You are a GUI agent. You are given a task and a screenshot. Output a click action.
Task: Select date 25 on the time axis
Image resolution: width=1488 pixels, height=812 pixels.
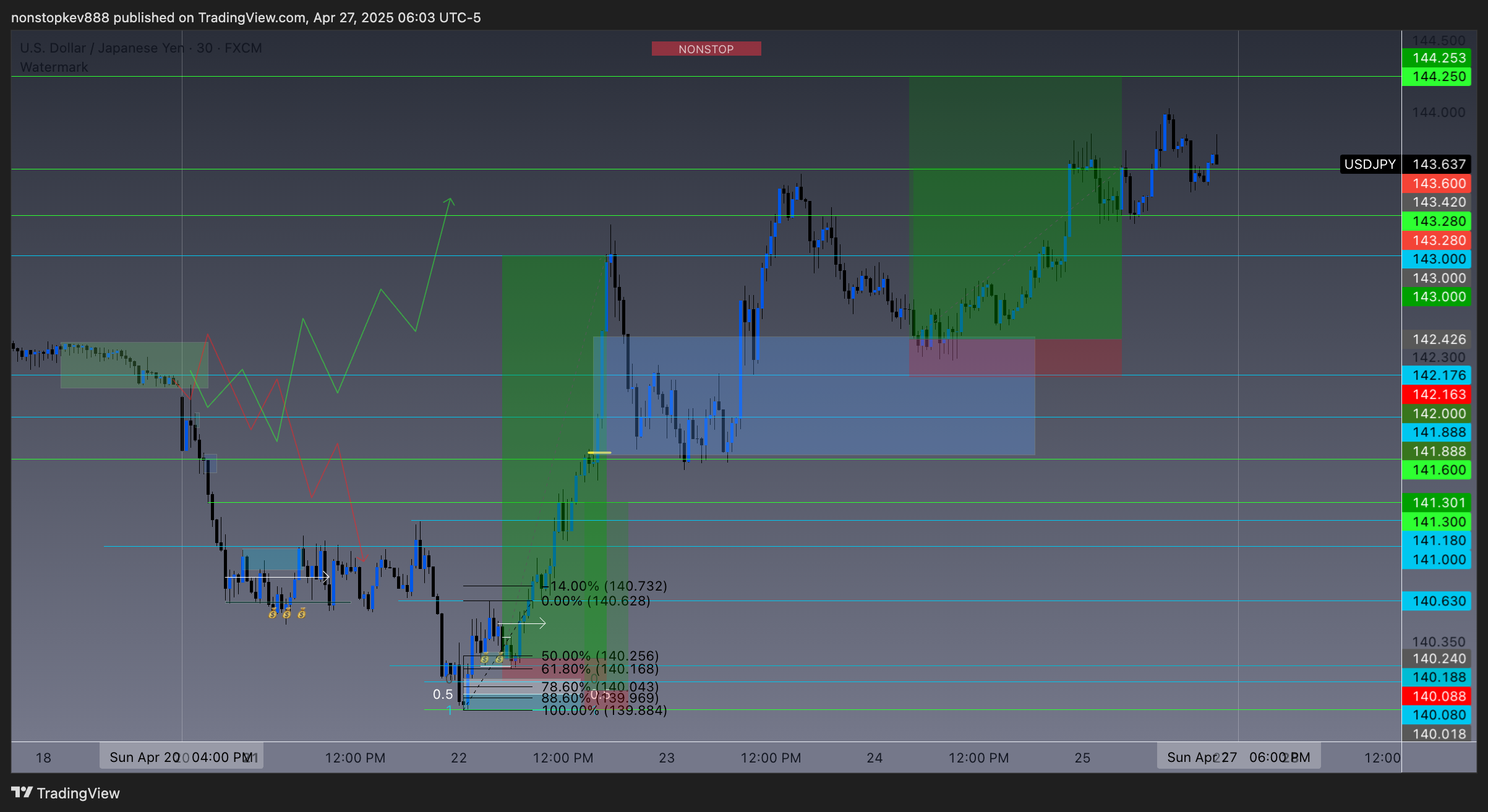[x=1082, y=758]
